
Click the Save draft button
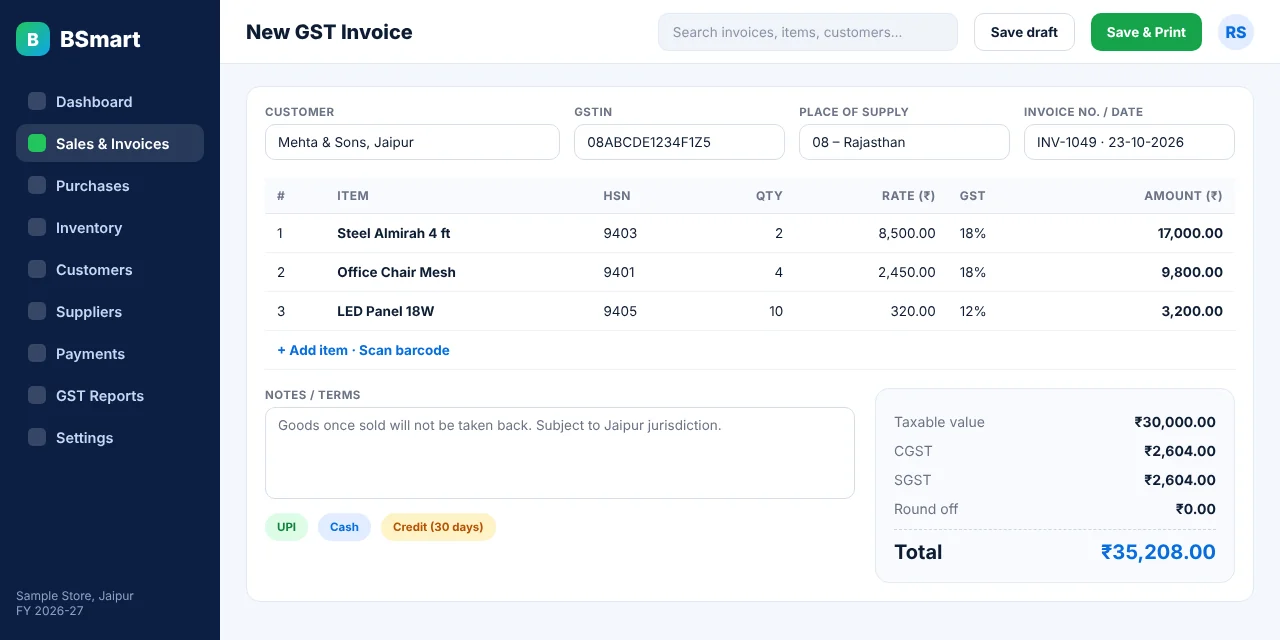tap(1024, 32)
